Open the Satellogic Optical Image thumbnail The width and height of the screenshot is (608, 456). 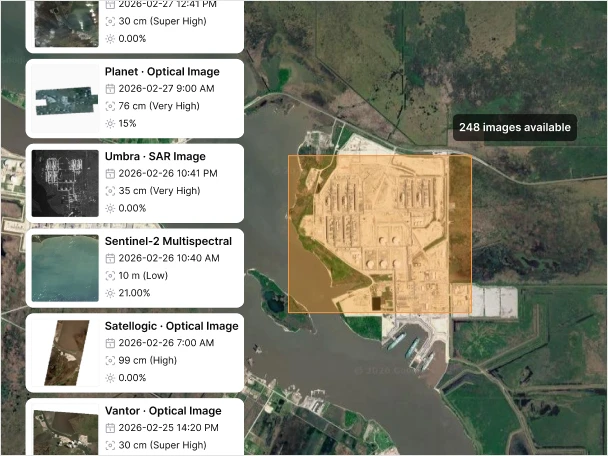click(65, 353)
